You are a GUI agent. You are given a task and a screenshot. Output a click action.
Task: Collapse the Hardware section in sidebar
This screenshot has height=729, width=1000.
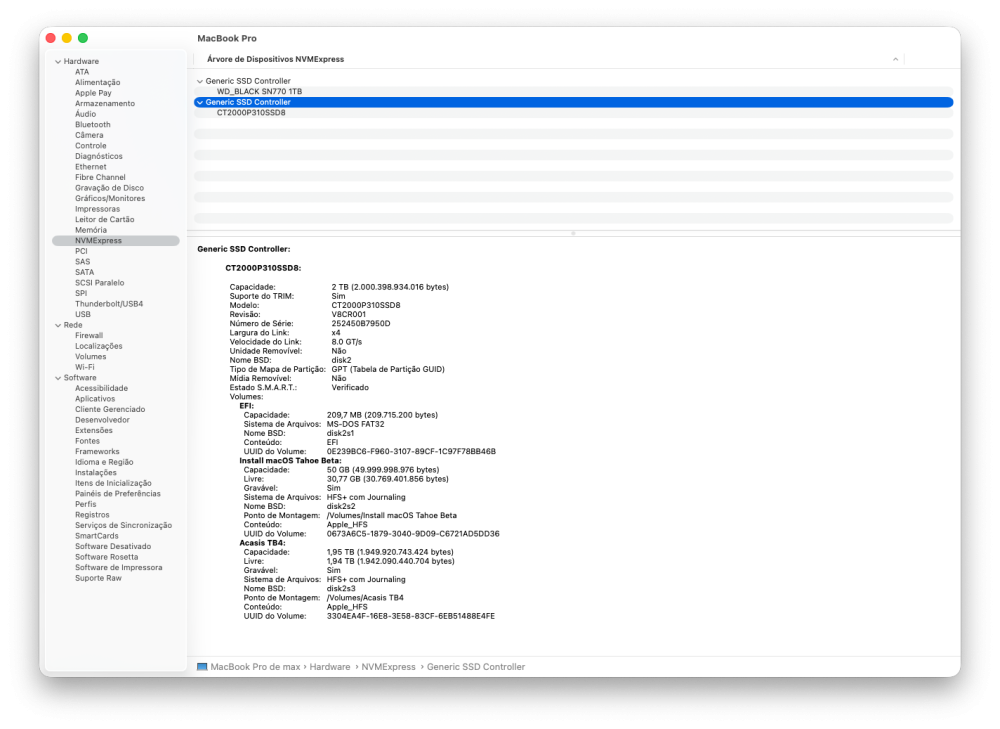click(x=58, y=62)
